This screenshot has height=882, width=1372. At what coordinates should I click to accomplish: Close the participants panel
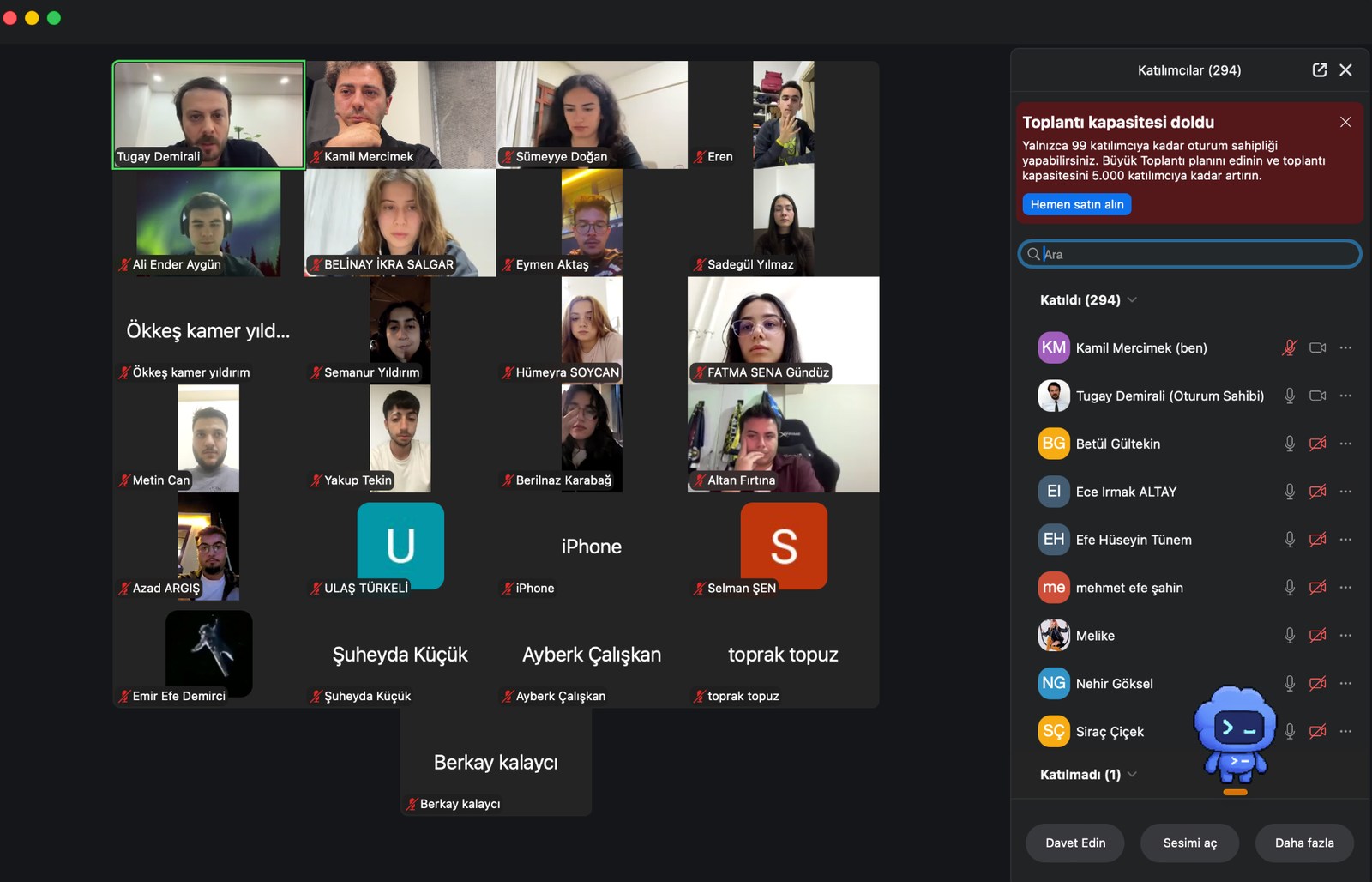[1345, 69]
